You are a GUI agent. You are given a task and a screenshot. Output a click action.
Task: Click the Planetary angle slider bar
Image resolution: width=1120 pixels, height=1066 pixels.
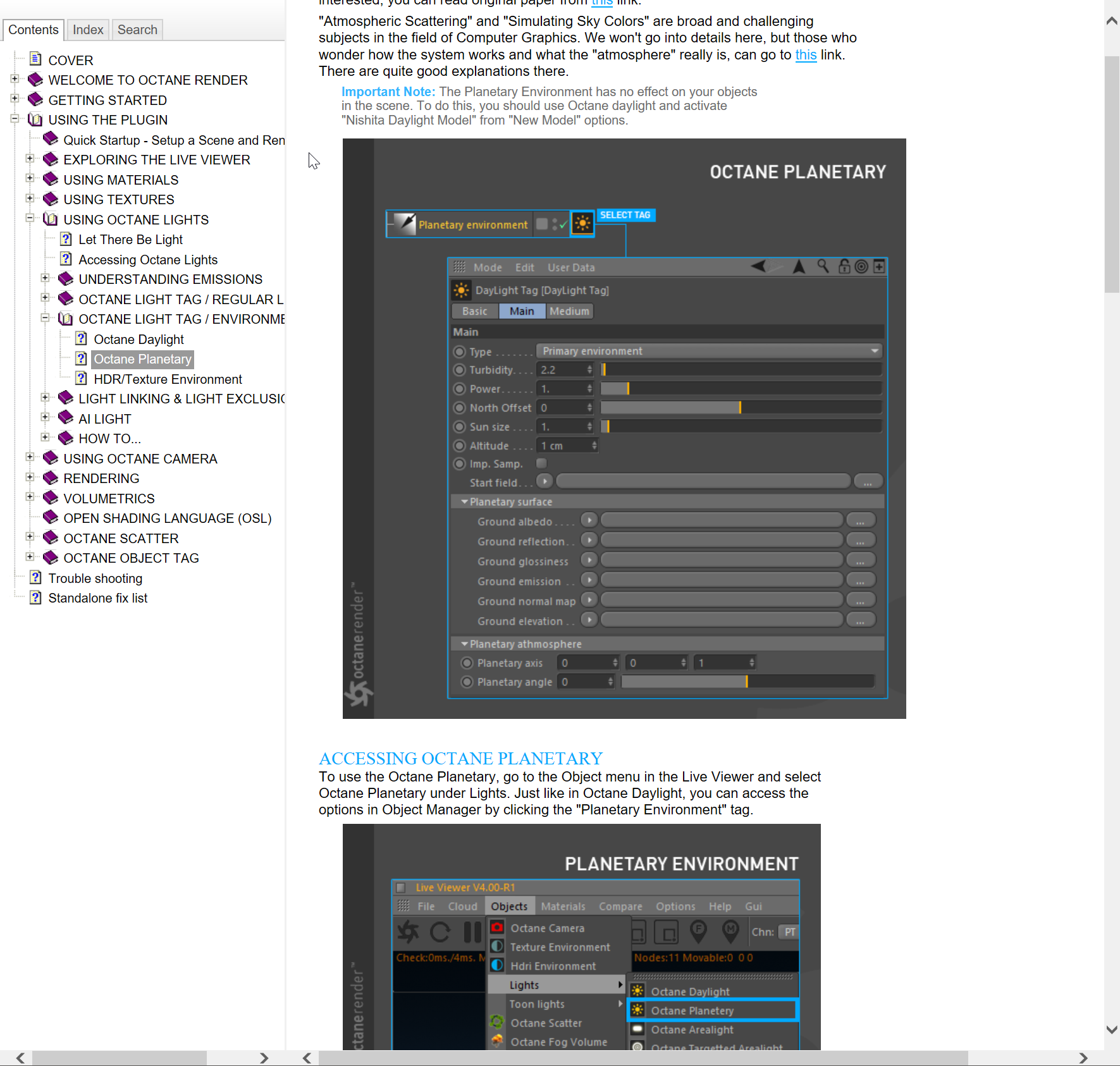(x=748, y=682)
